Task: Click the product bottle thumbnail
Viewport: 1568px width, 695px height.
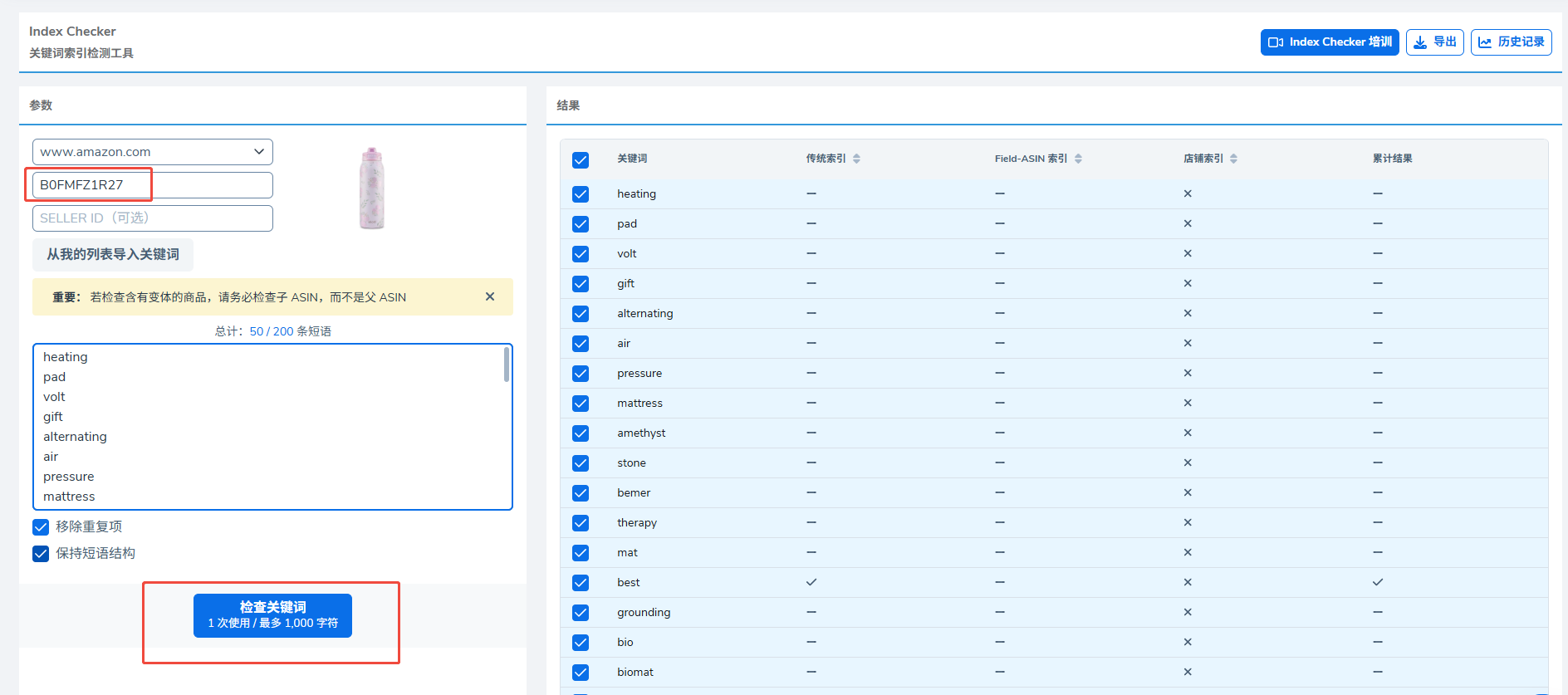Action: [372, 188]
